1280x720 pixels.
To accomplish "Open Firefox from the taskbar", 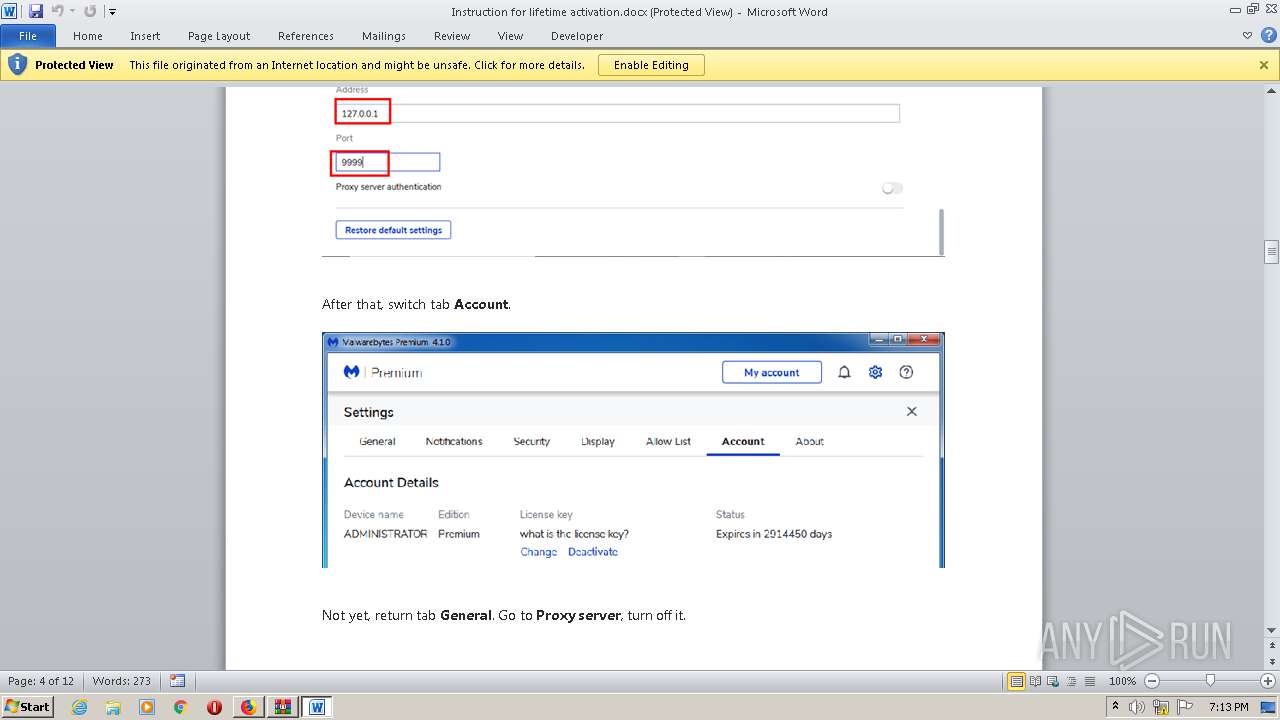I will click(x=249, y=707).
